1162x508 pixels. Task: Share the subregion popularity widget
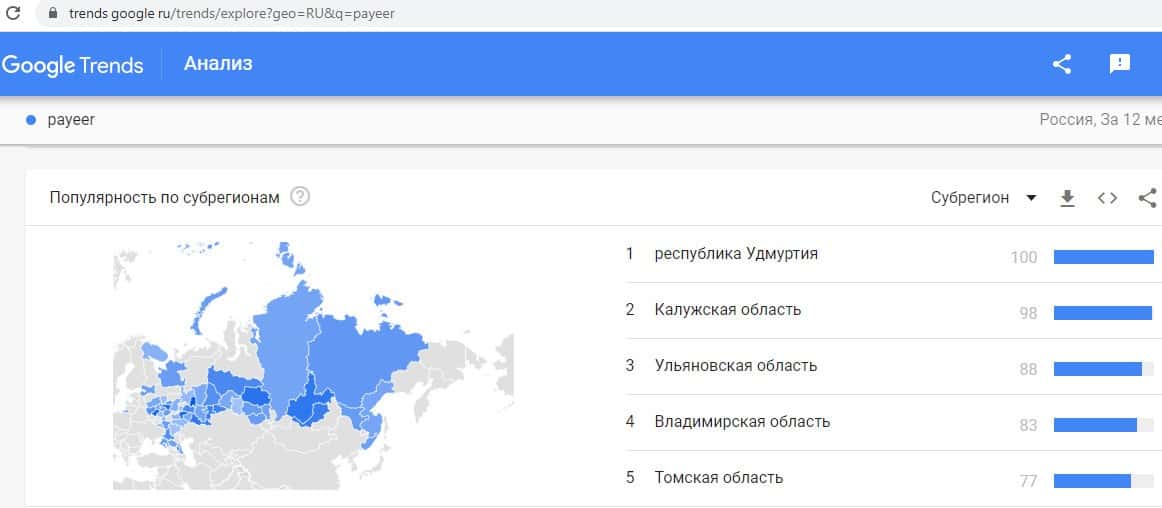(x=1147, y=198)
